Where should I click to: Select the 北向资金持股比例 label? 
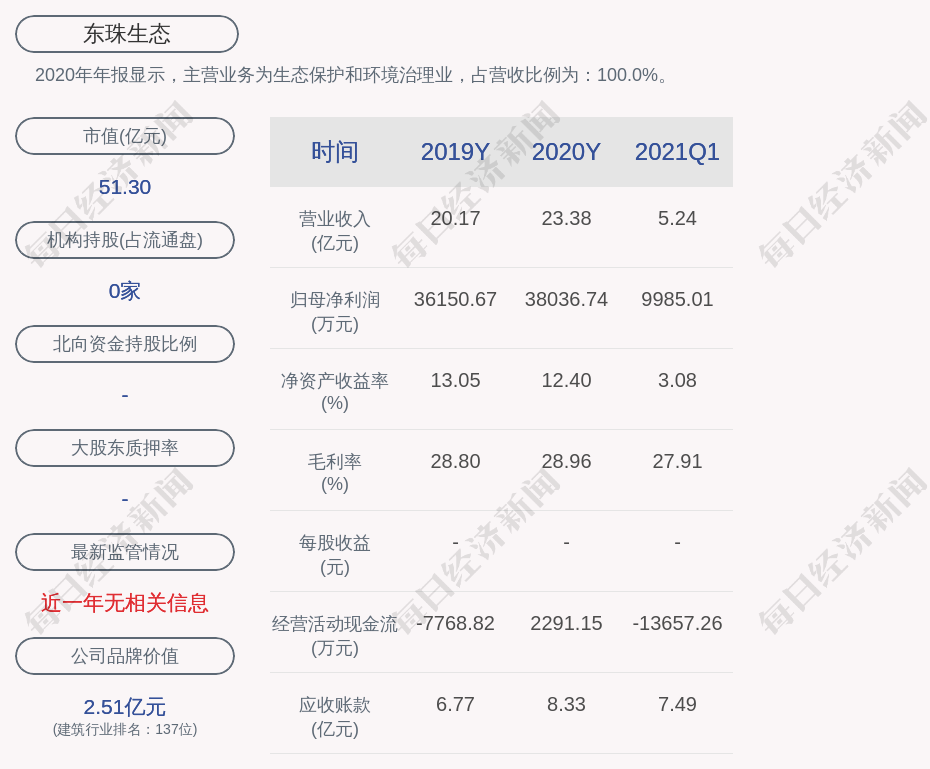pyautogui.click(x=125, y=344)
